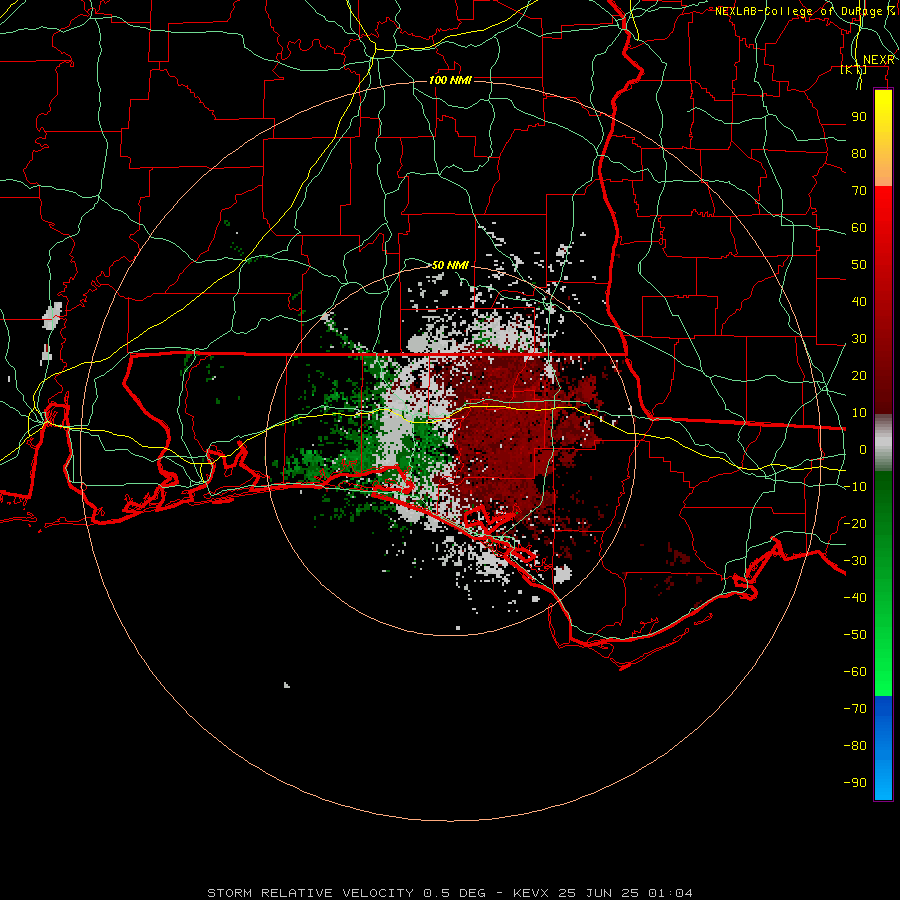
Task: Click the KT units label above color bar
Action: (854, 70)
